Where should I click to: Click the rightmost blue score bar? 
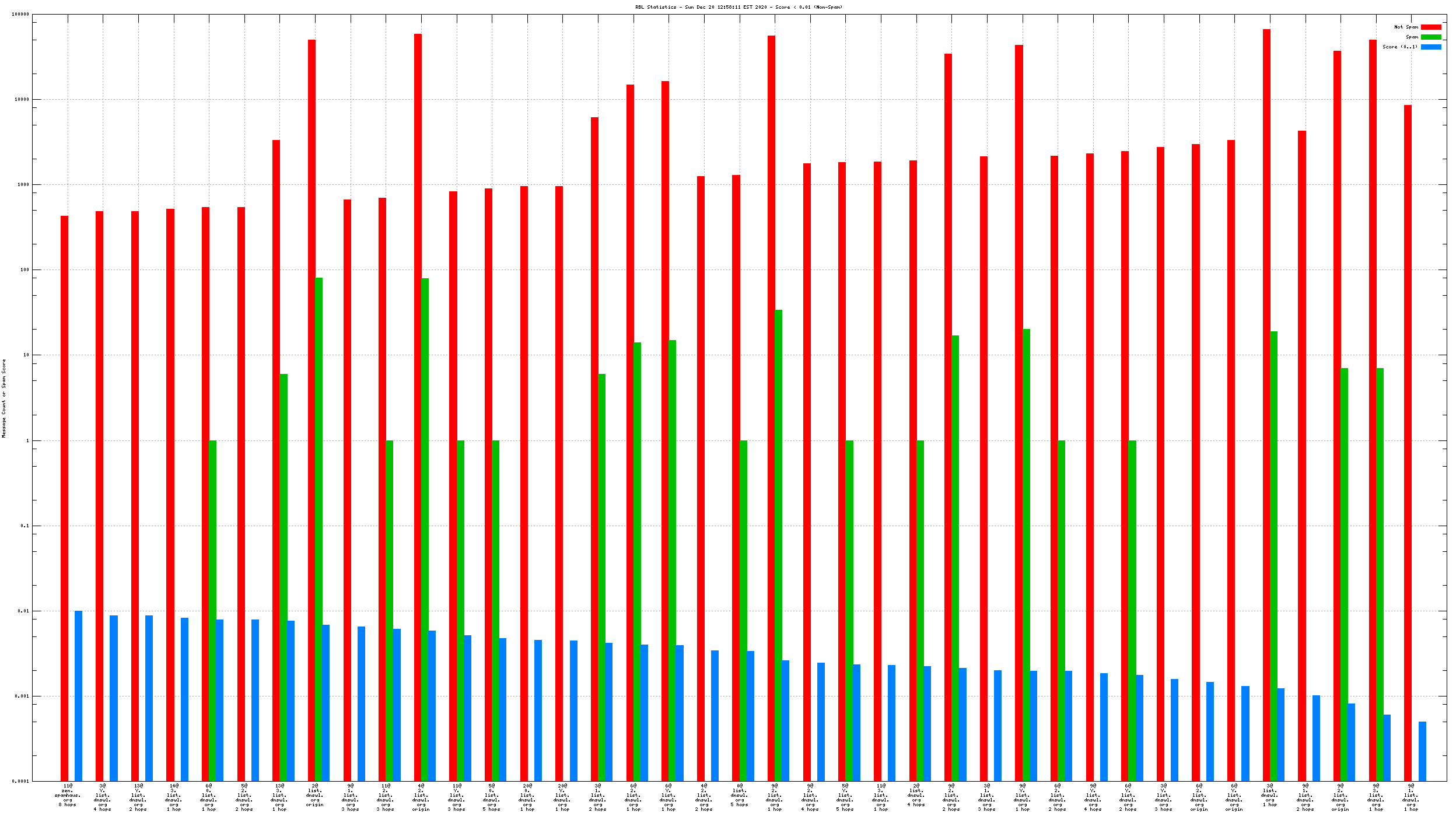pos(1422,751)
